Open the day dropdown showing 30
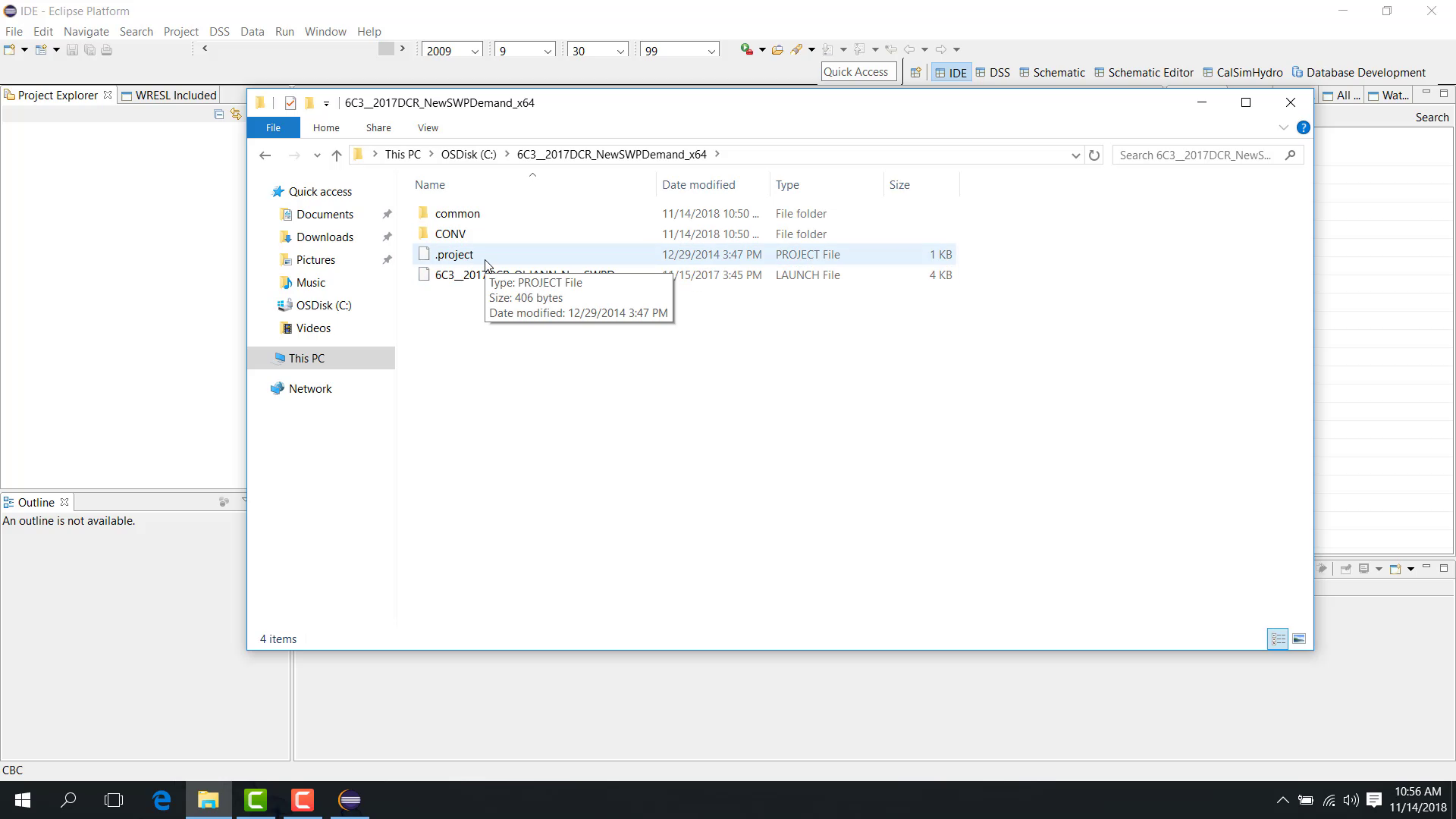Viewport: 1456px width, 819px height. coord(620,52)
